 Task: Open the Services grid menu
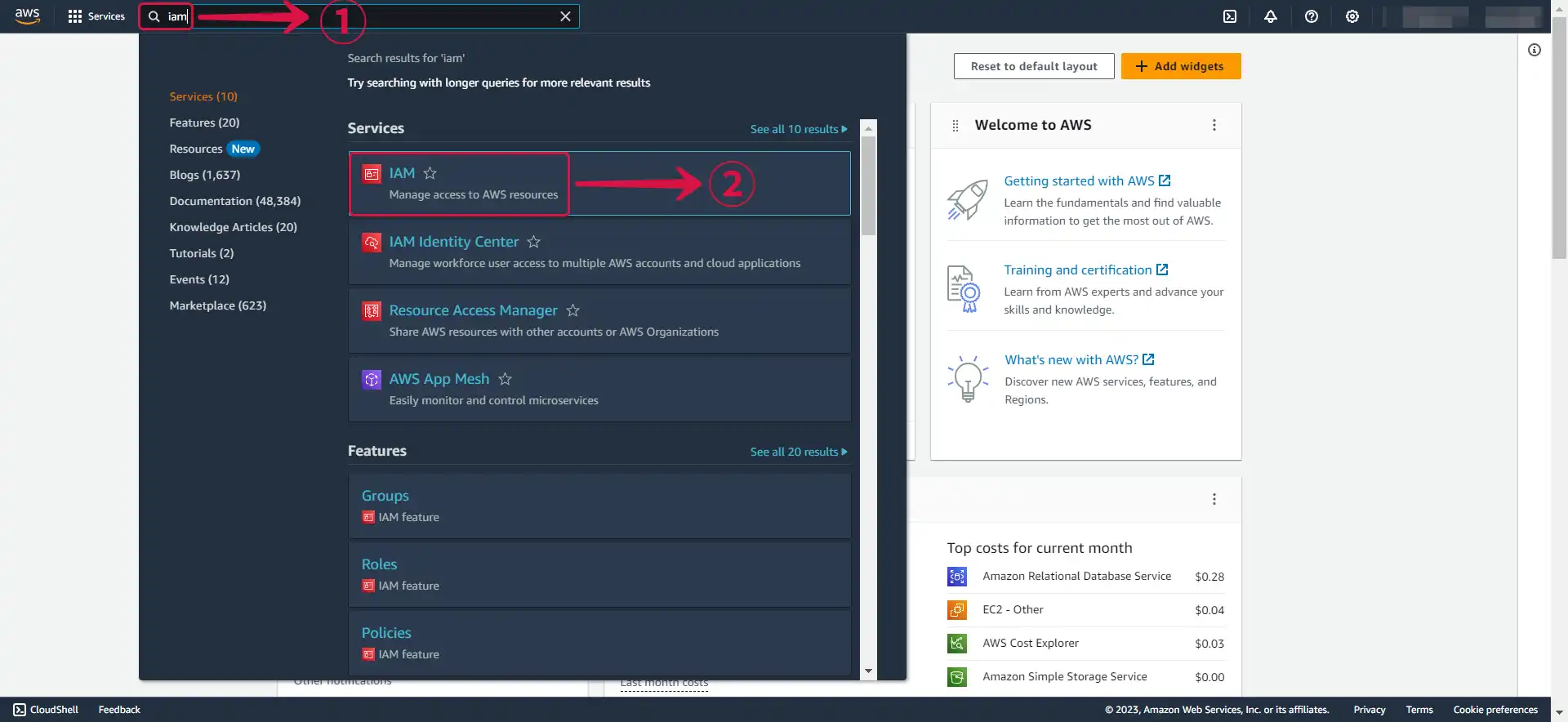96,16
